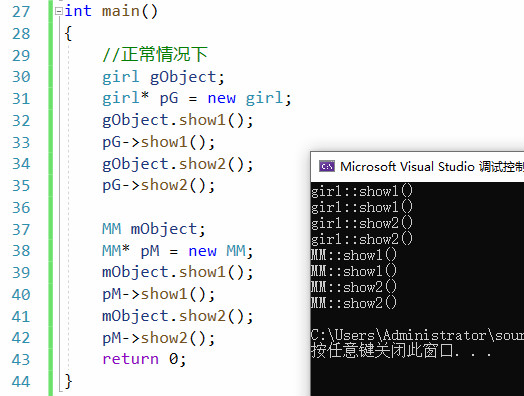Click the 'new' keyword on line 31
Screen dimensions: 524x396
(222, 99)
